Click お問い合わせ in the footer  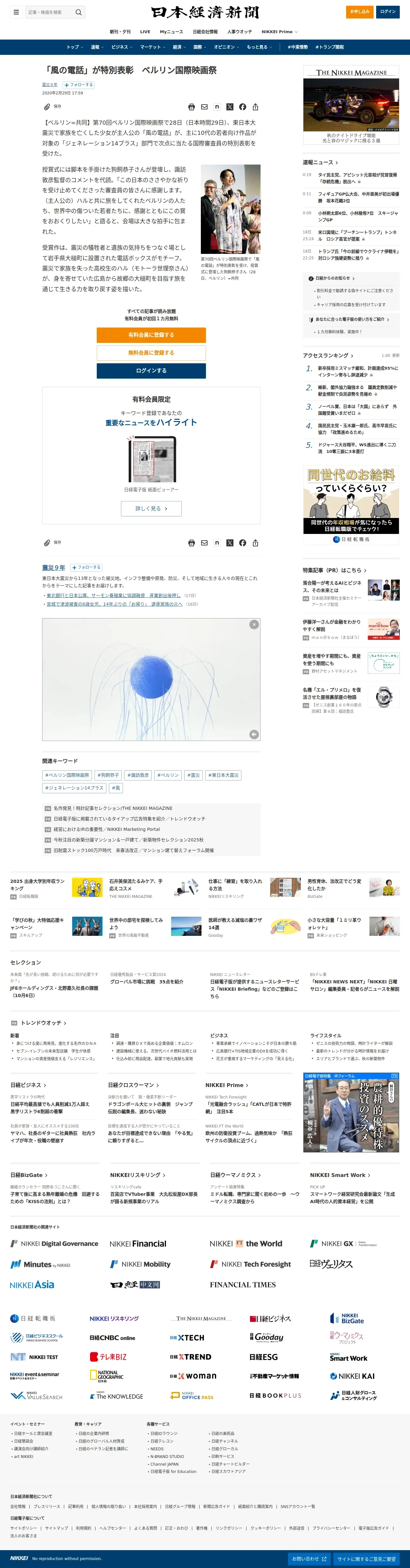[309, 1559]
